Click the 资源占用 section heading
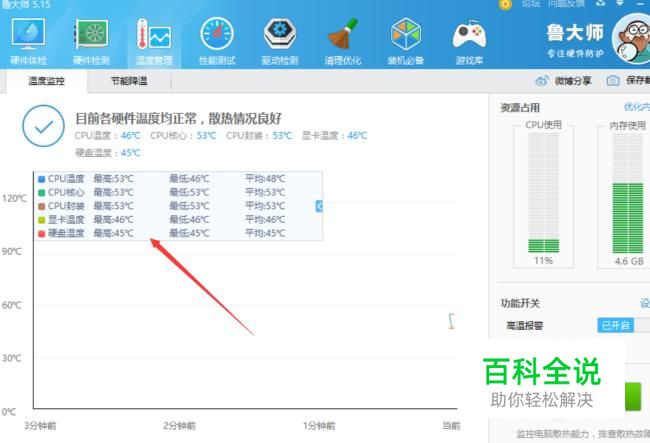650x443 pixels. pyautogui.click(x=520, y=108)
